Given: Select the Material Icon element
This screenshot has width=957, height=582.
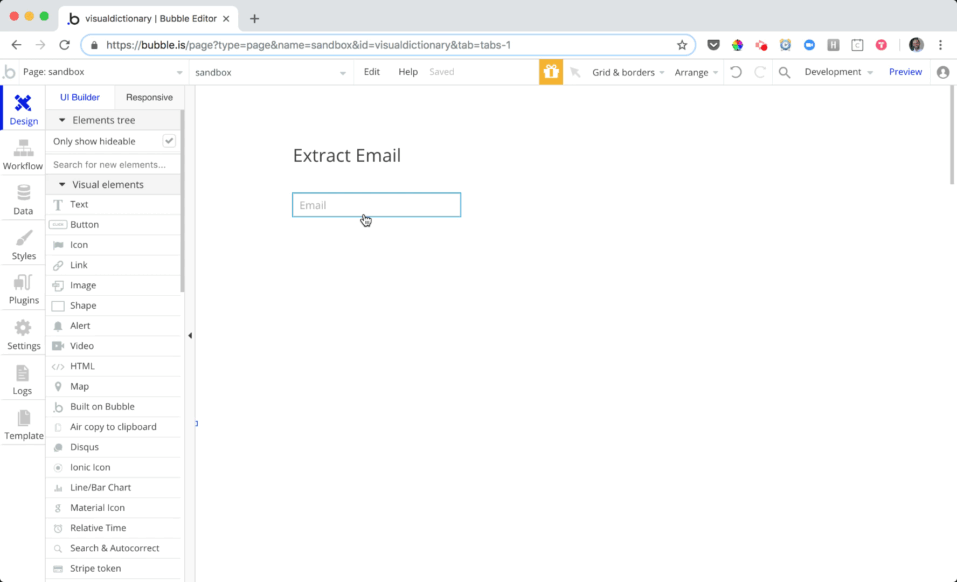Looking at the screenshot, I should (114, 508).
